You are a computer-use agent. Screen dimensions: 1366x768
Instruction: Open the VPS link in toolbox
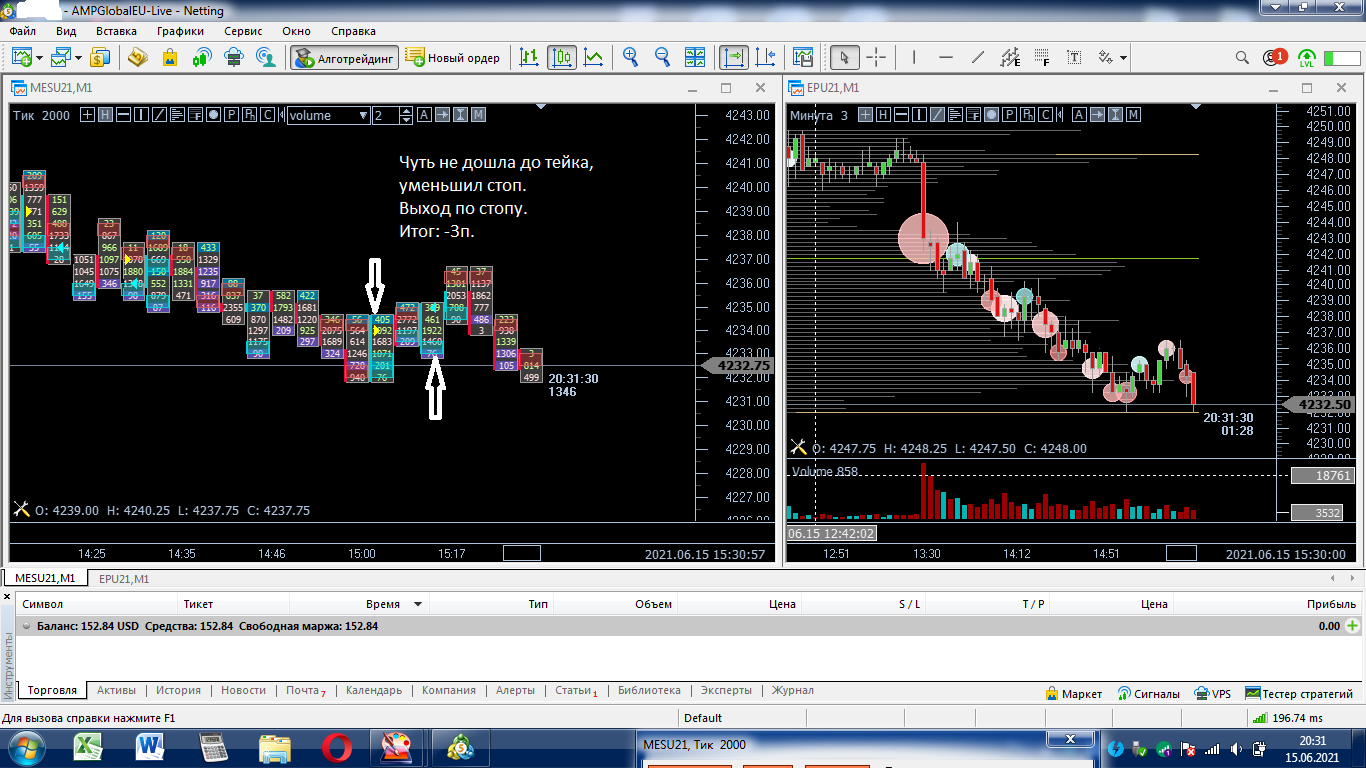point(1213,693)
